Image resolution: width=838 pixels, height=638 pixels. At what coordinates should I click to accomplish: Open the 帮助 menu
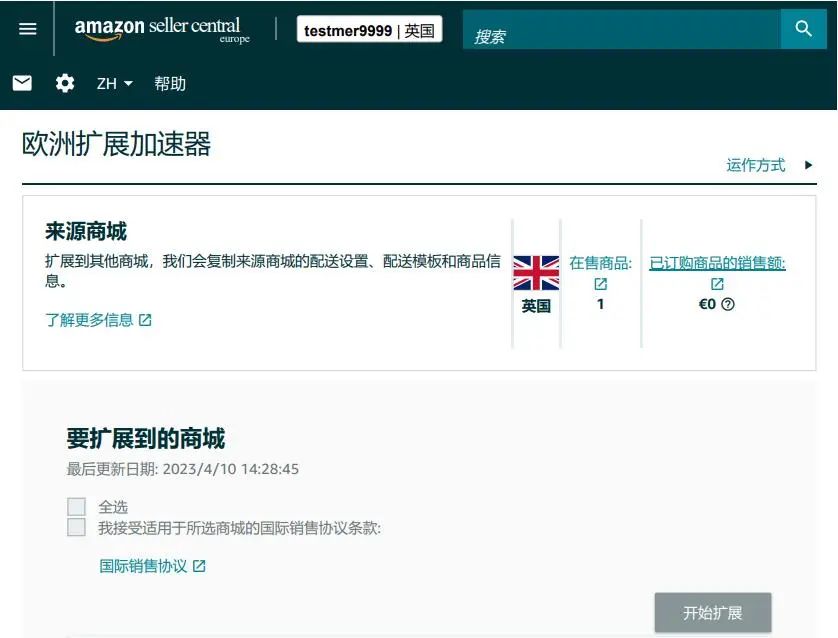pyautogui.click(x=170, y=83)
